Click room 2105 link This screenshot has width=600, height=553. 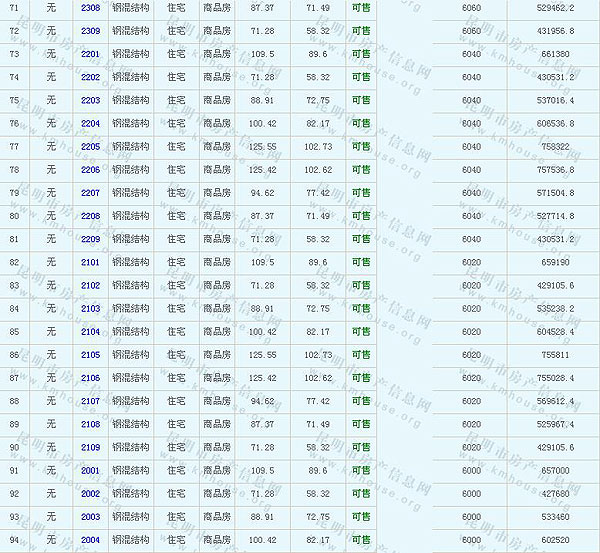point(90,355)
